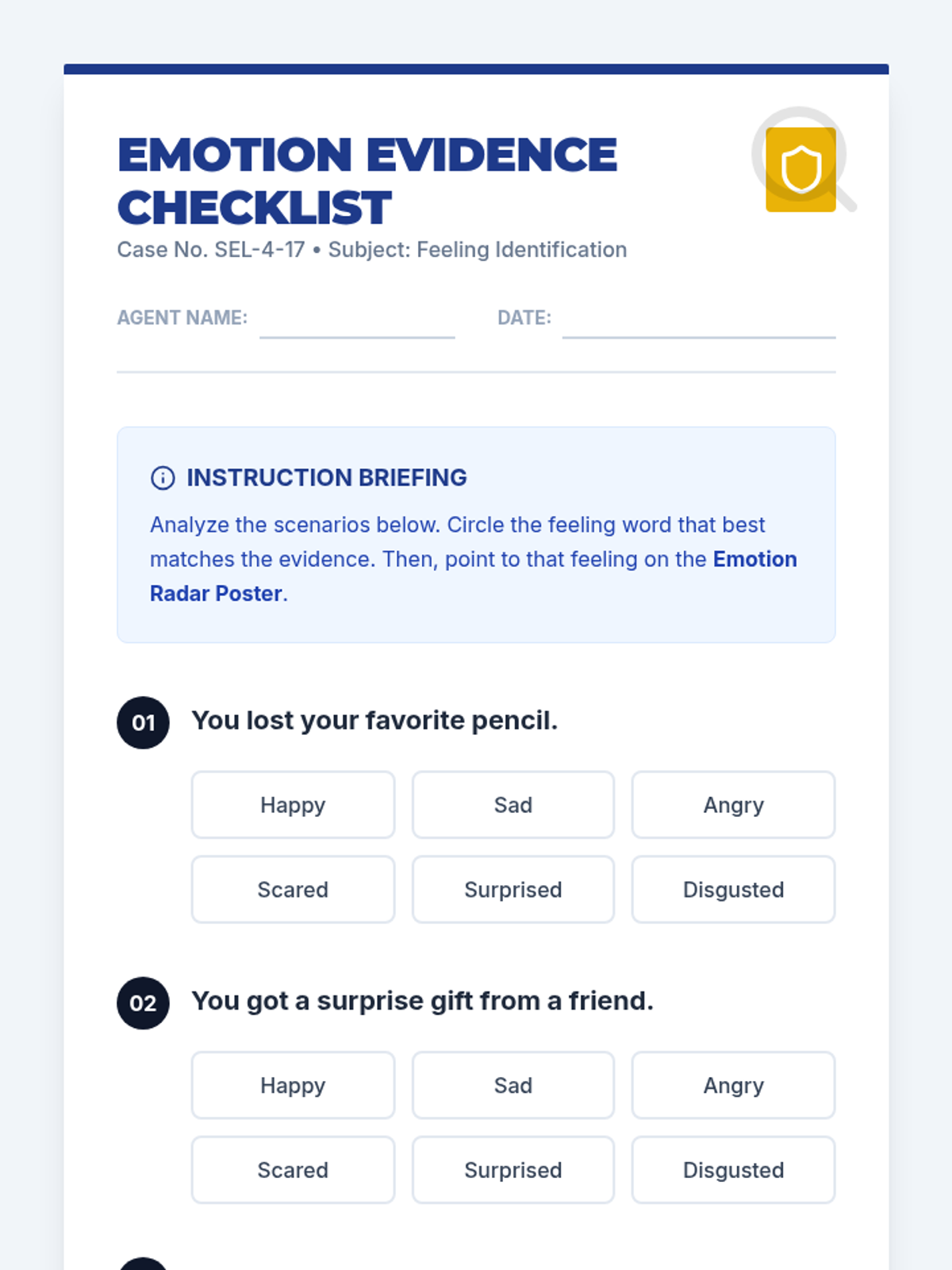
Task: Select Happy for the lost pencil question
Action: pos(293,805)
